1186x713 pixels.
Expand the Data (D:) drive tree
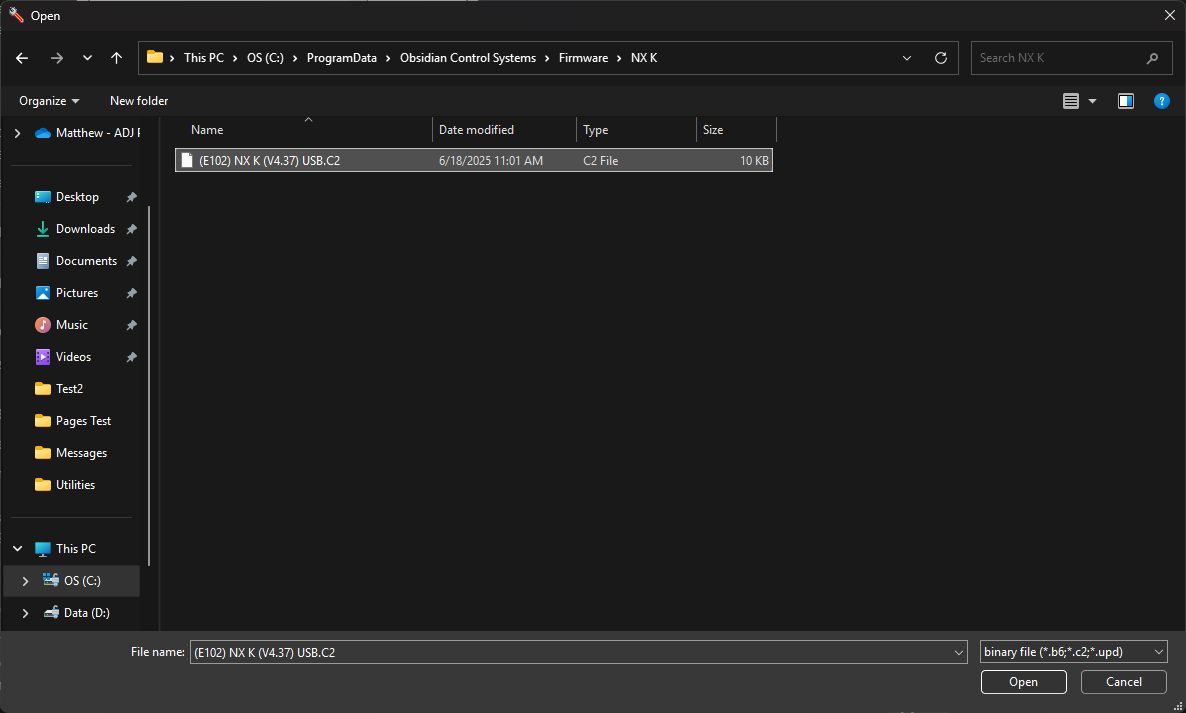(x=26, y=613)
